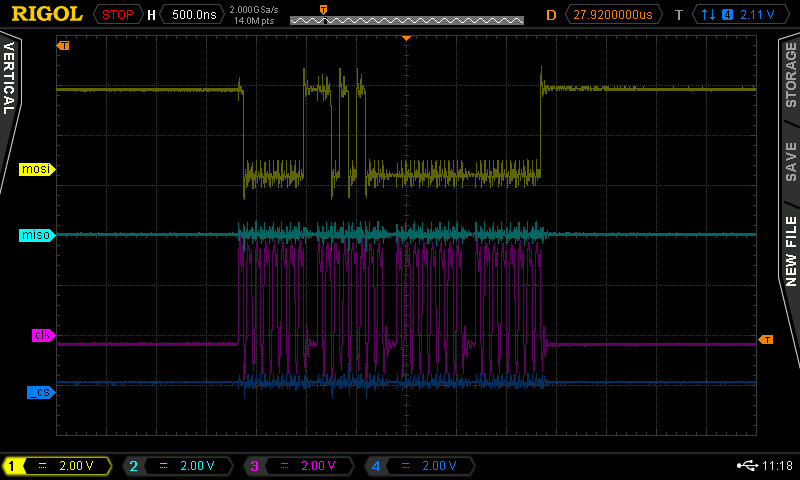Select the NEW FILE menu item
The image size is (800, 480).
click(x=790, y=250)
